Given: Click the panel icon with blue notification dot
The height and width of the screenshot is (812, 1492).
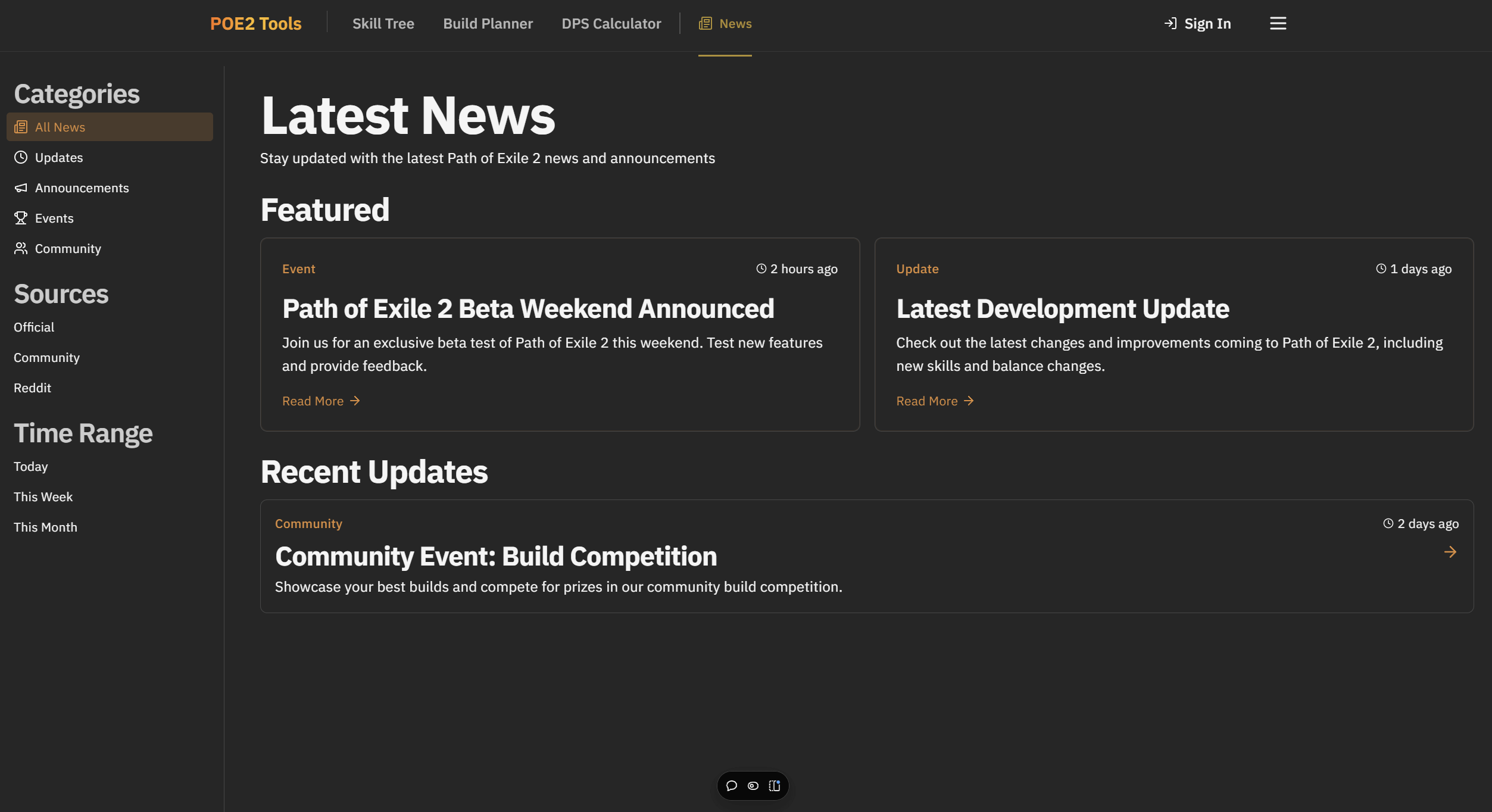Looking at the screenshot, I should [x=774, y=786].
